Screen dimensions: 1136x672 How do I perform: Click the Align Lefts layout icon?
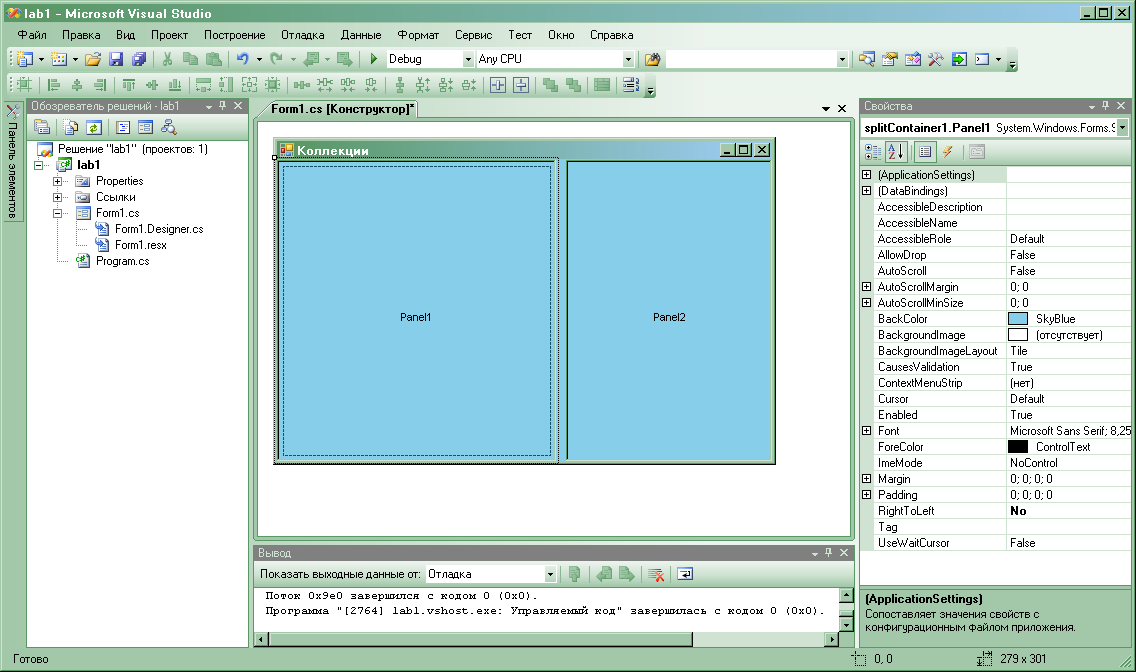tap(54, 85)
